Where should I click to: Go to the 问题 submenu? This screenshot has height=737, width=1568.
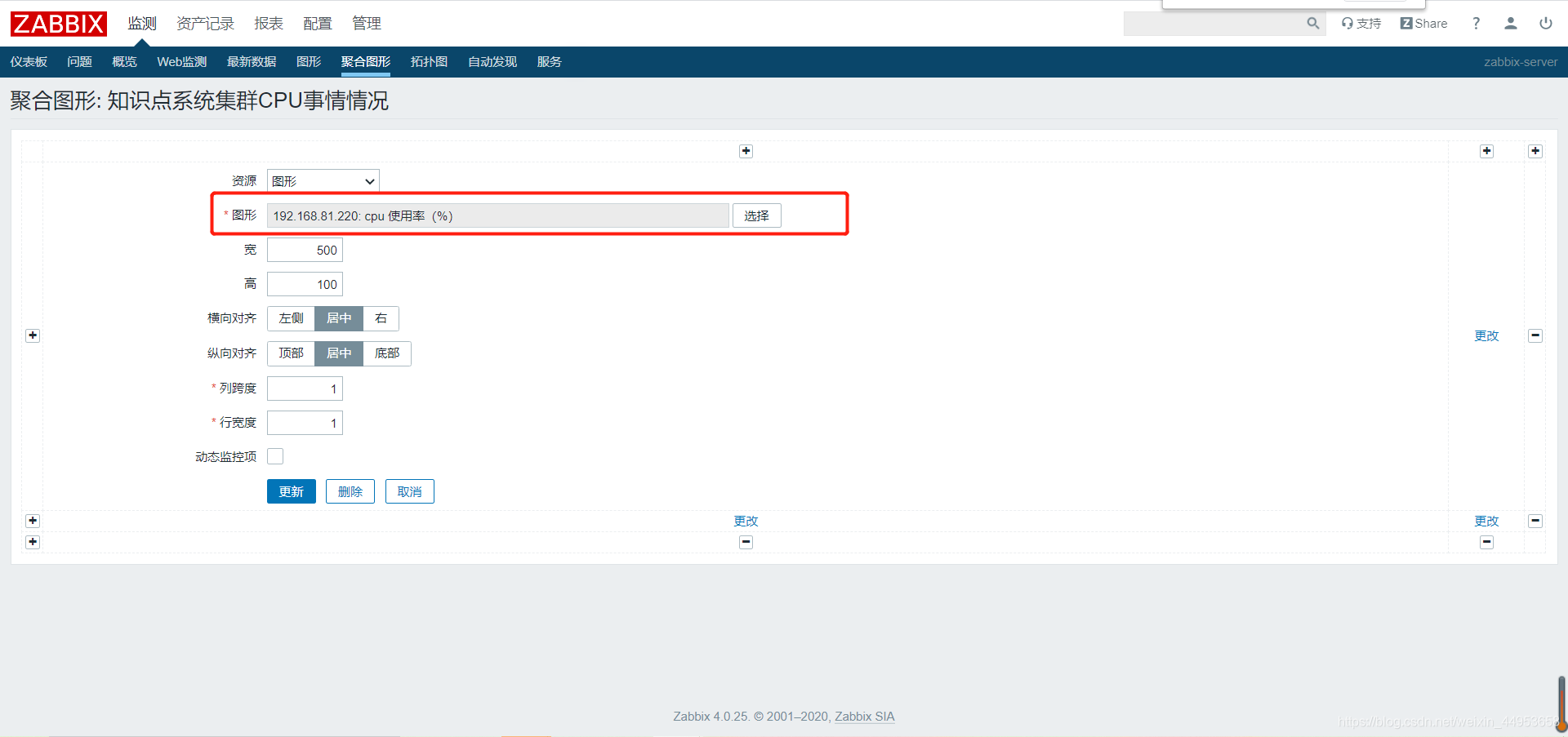coord(79,62)
